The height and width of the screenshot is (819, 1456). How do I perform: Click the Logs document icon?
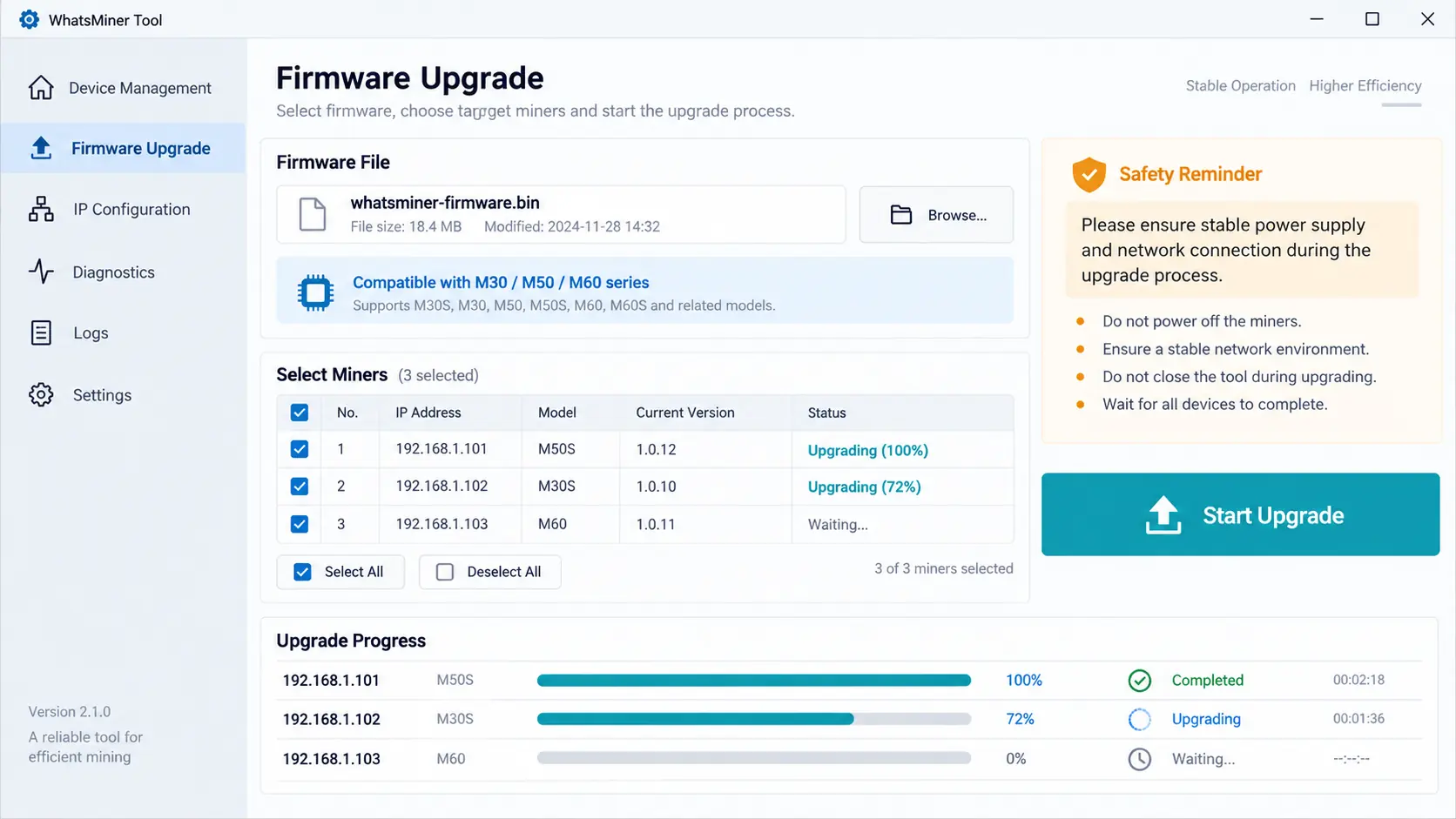pos(41,332)
